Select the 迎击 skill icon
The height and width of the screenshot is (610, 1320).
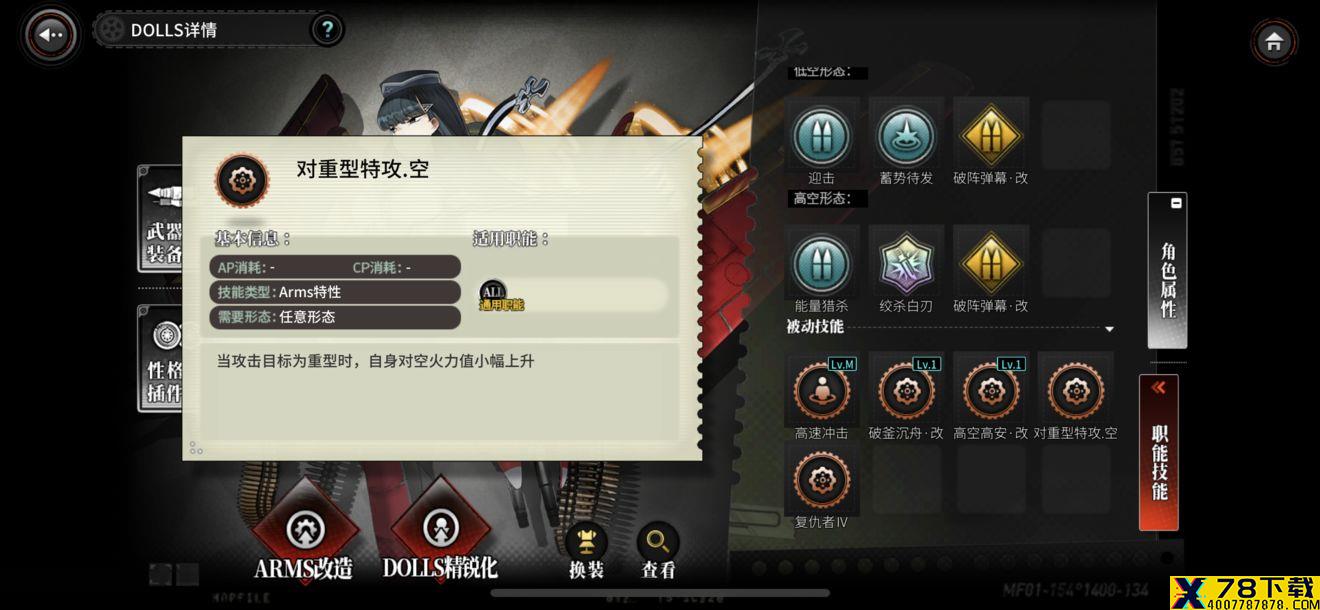pos(822,137)
